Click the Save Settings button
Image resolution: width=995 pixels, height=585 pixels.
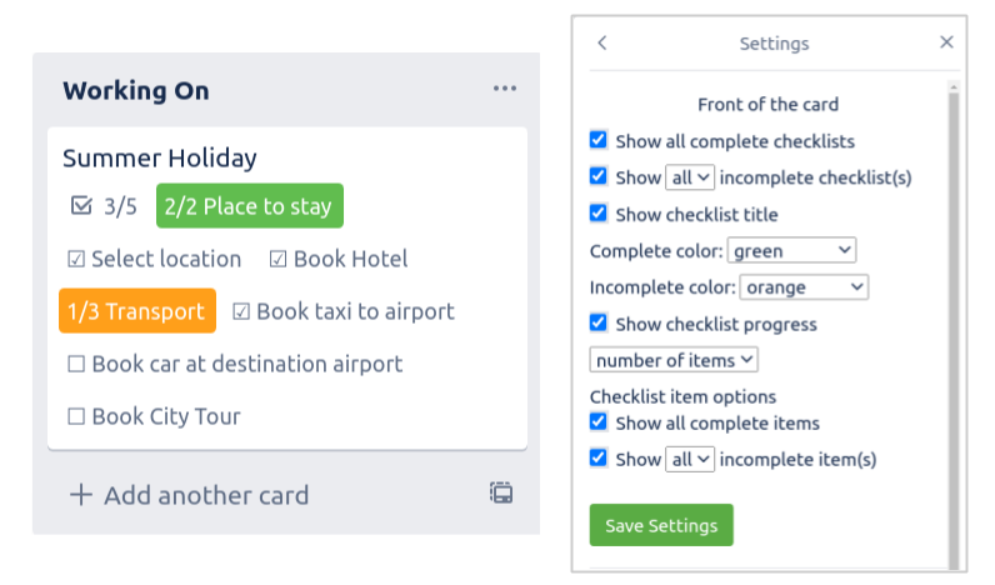pyautogui.click(x=661, y=524)
